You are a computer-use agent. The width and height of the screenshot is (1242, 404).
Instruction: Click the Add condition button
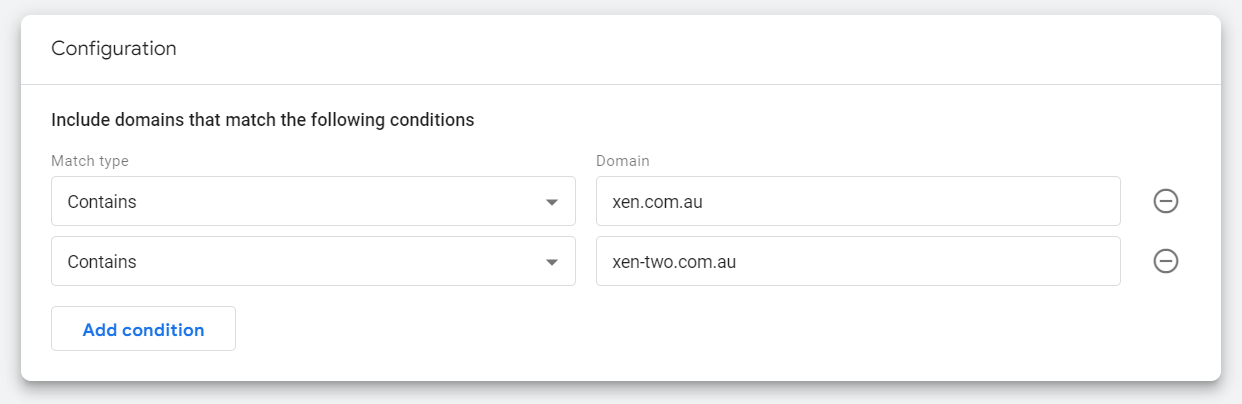143,329
